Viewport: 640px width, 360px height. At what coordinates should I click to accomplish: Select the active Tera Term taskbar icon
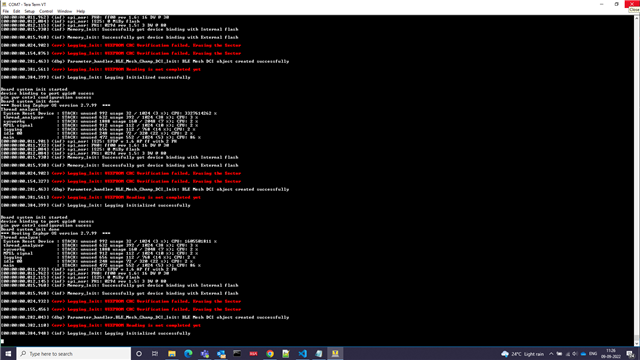click(335, 353)
